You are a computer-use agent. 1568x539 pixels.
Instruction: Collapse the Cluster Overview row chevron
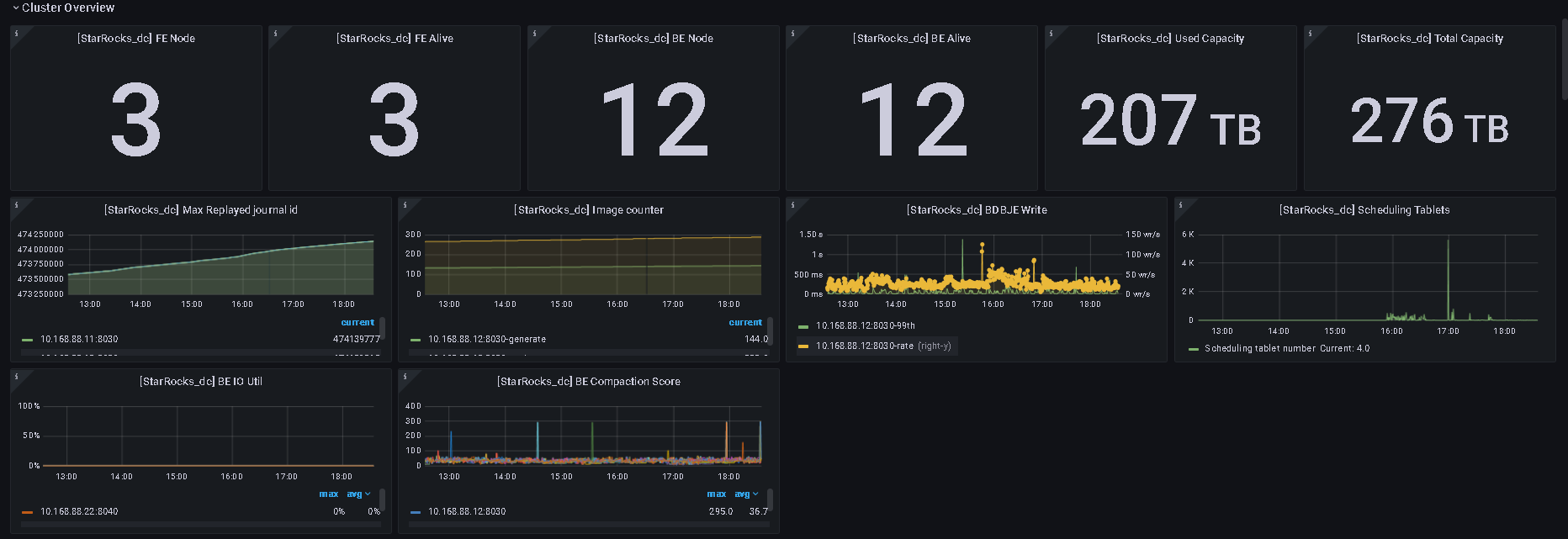click(x=15, y=8)
